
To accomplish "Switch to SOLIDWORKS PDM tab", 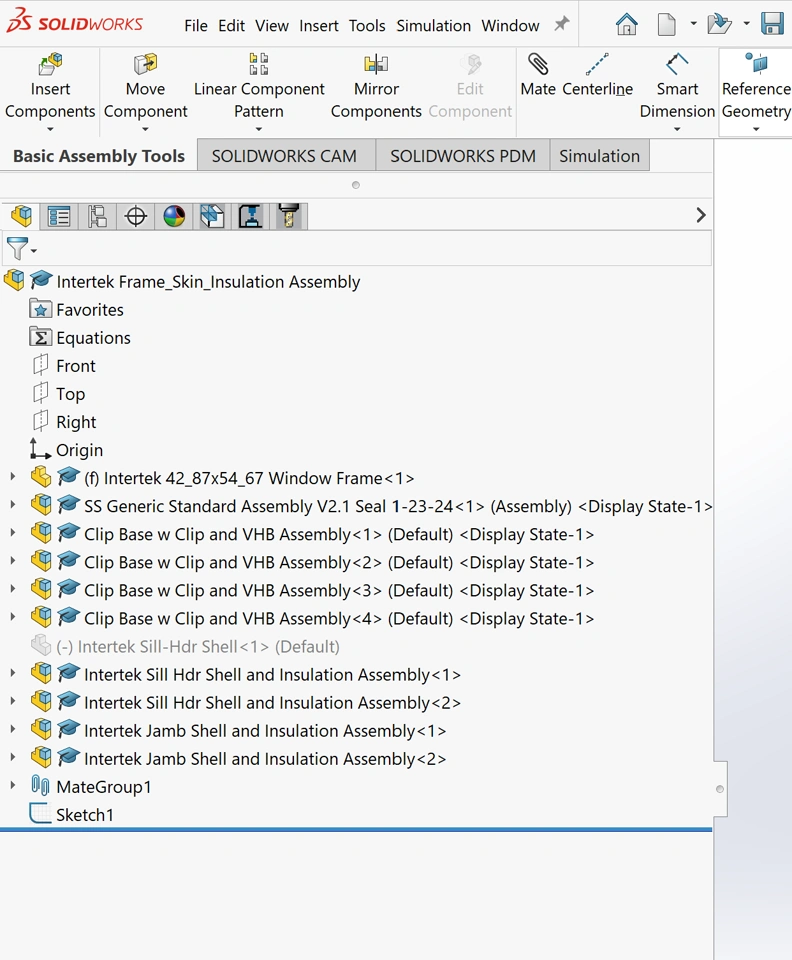I will pyautogui.click(x=463, y=156).
